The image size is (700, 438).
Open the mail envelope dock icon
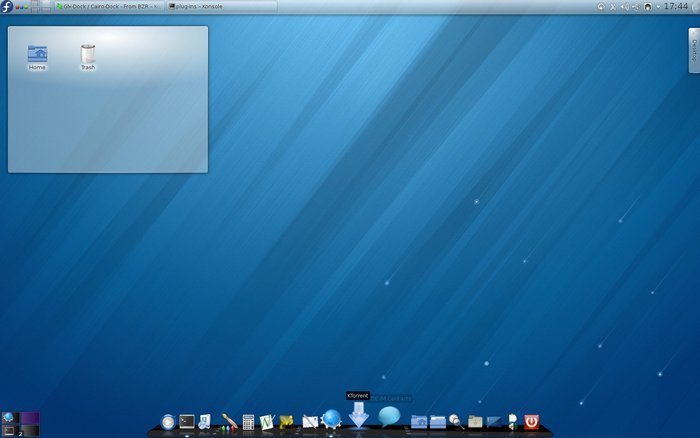click(310, 422)
